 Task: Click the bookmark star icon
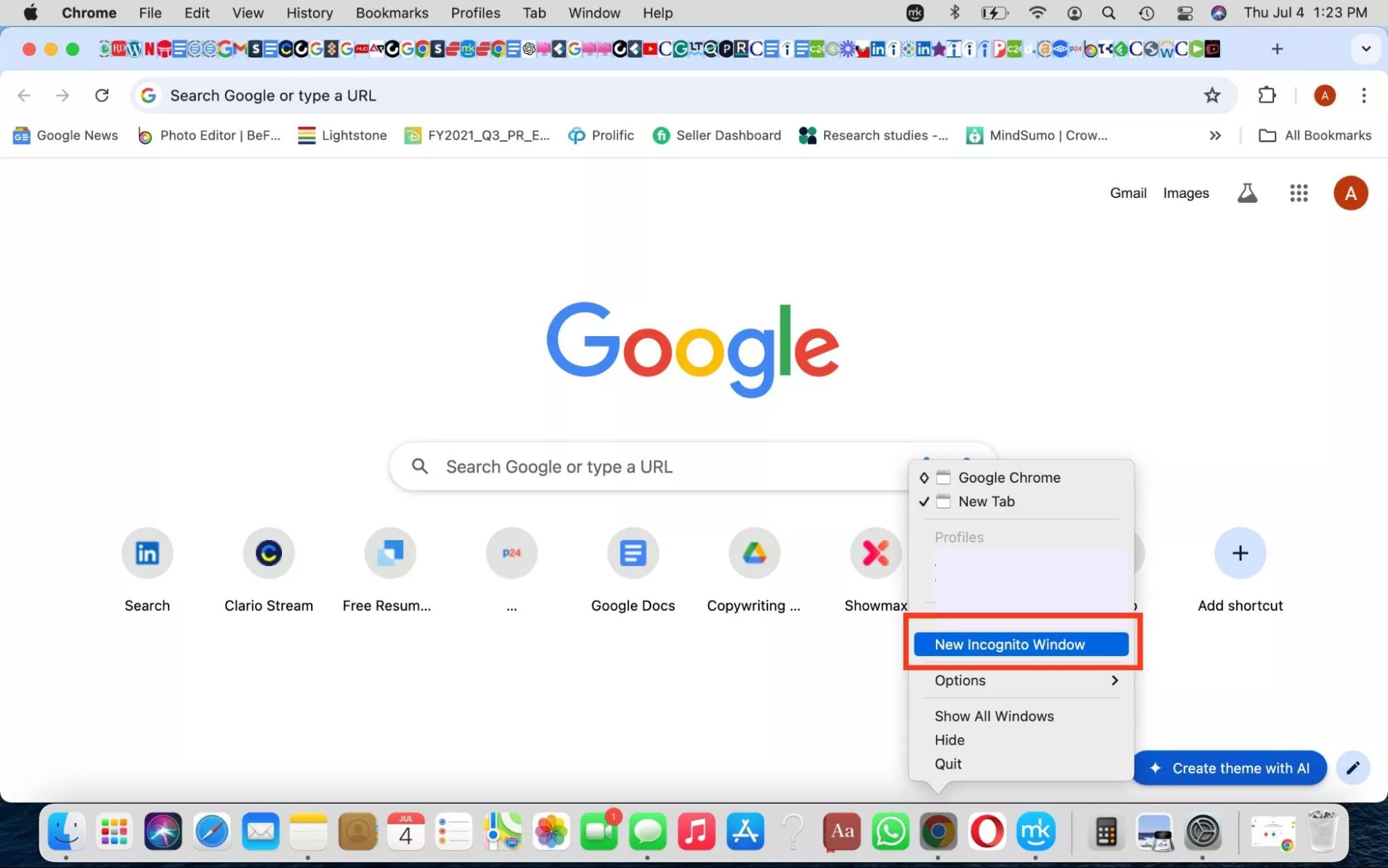[x=1212, y=95]
